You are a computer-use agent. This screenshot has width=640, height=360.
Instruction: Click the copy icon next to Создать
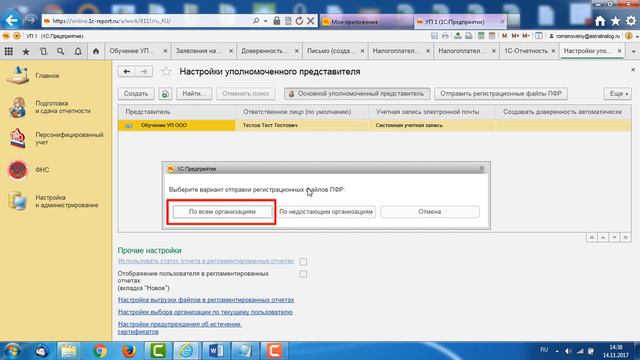pos(165,94)
